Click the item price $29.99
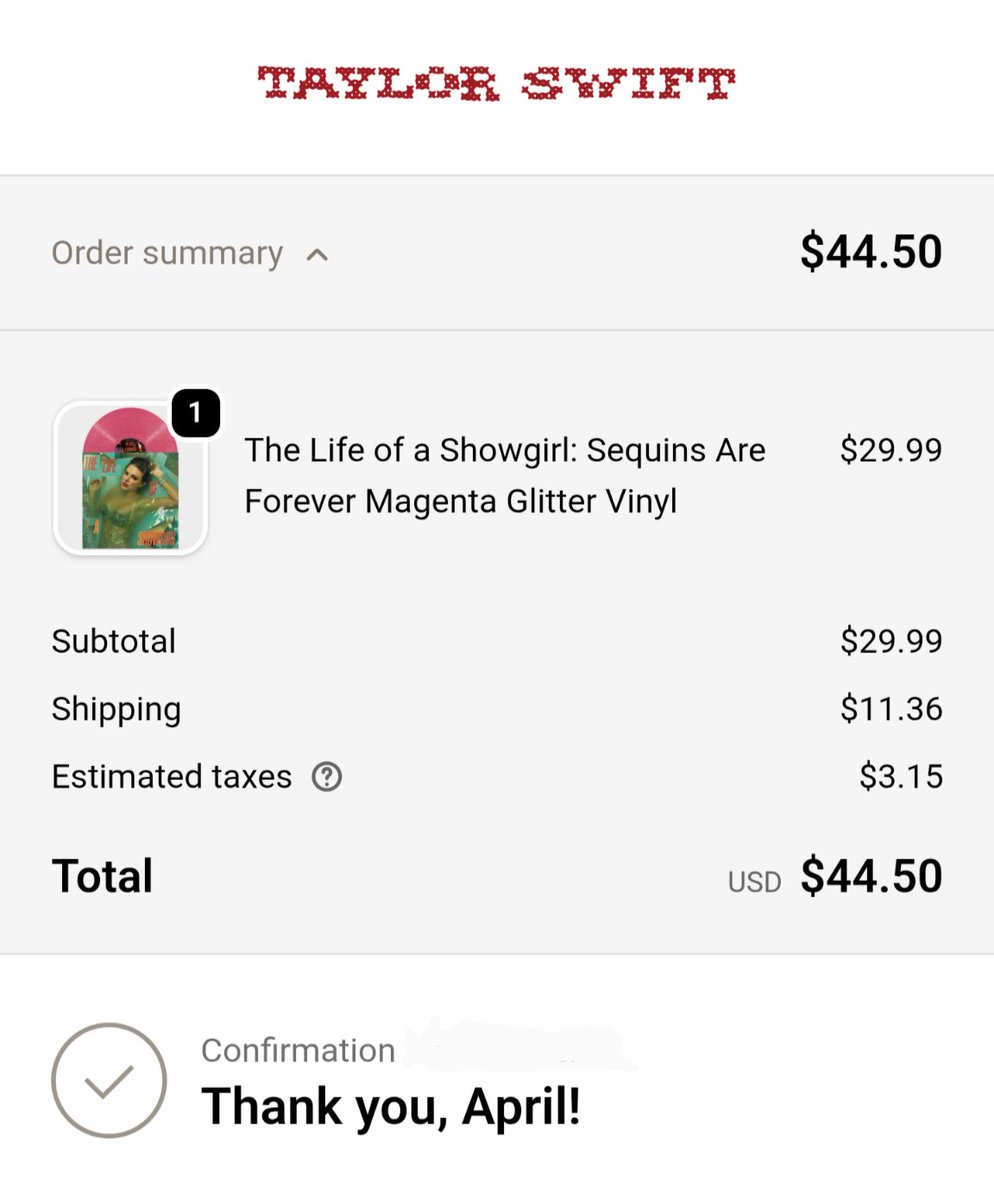Image resolution: width=994 pixels, height=1200 pixels. 891,450
